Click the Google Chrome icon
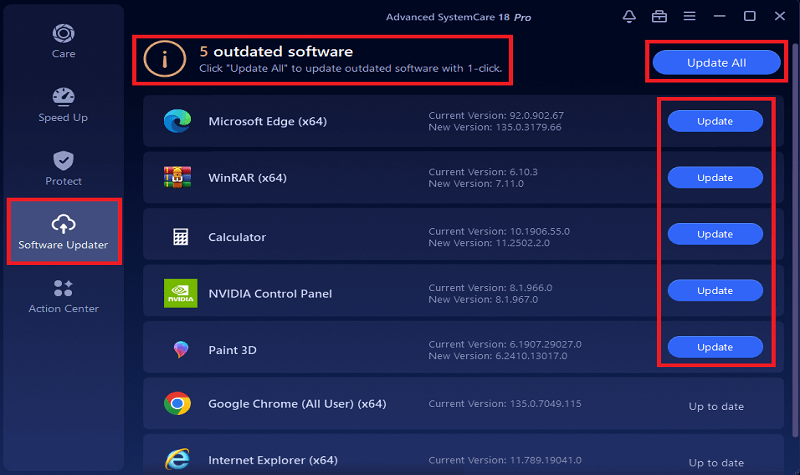 (x=178, y=404)
